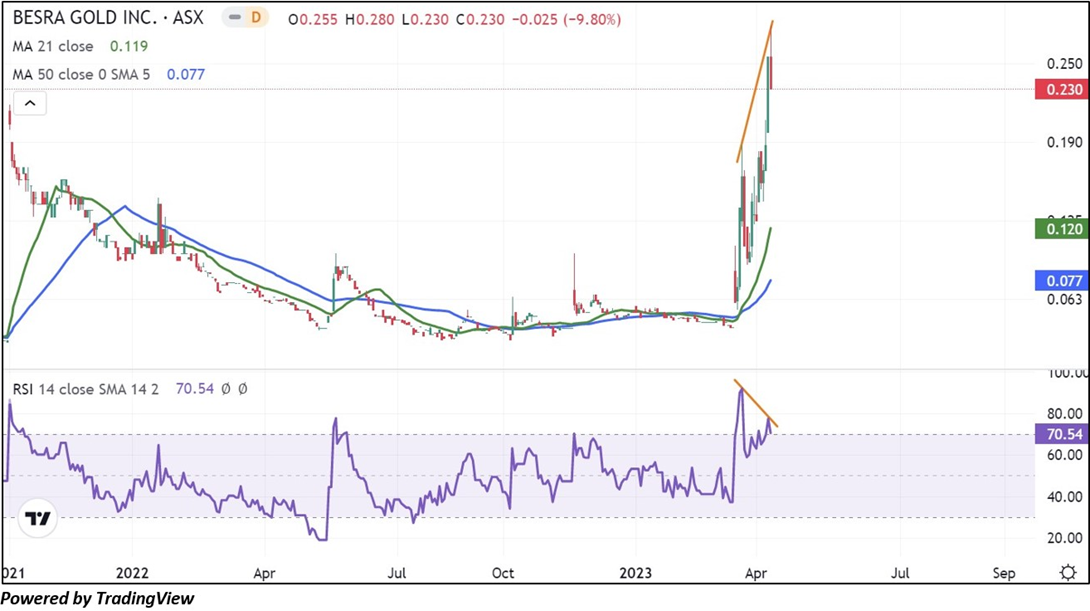Select the MA 50 close 0 SMA 5 label
This screenshot has width=1090, height=611.
(81, 74)
